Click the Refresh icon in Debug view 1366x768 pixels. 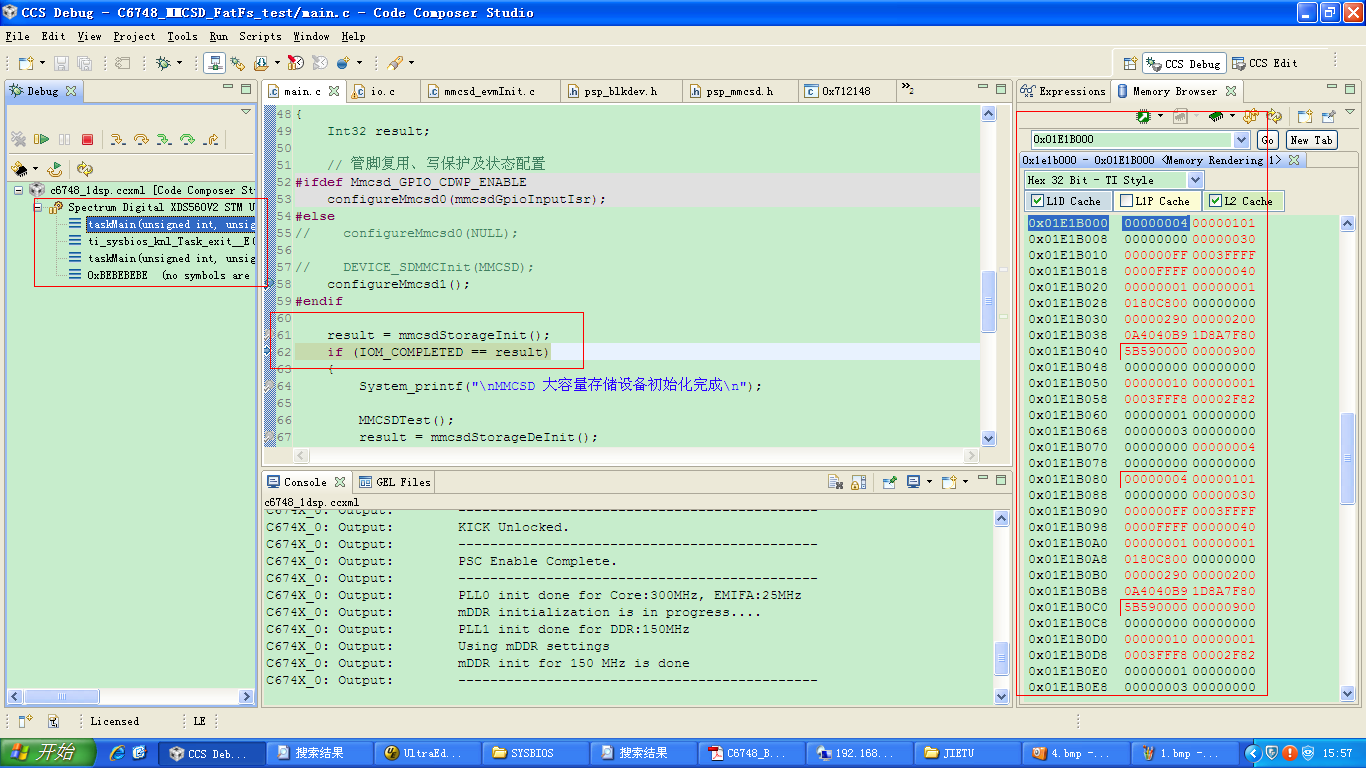[x=85, y=169]
